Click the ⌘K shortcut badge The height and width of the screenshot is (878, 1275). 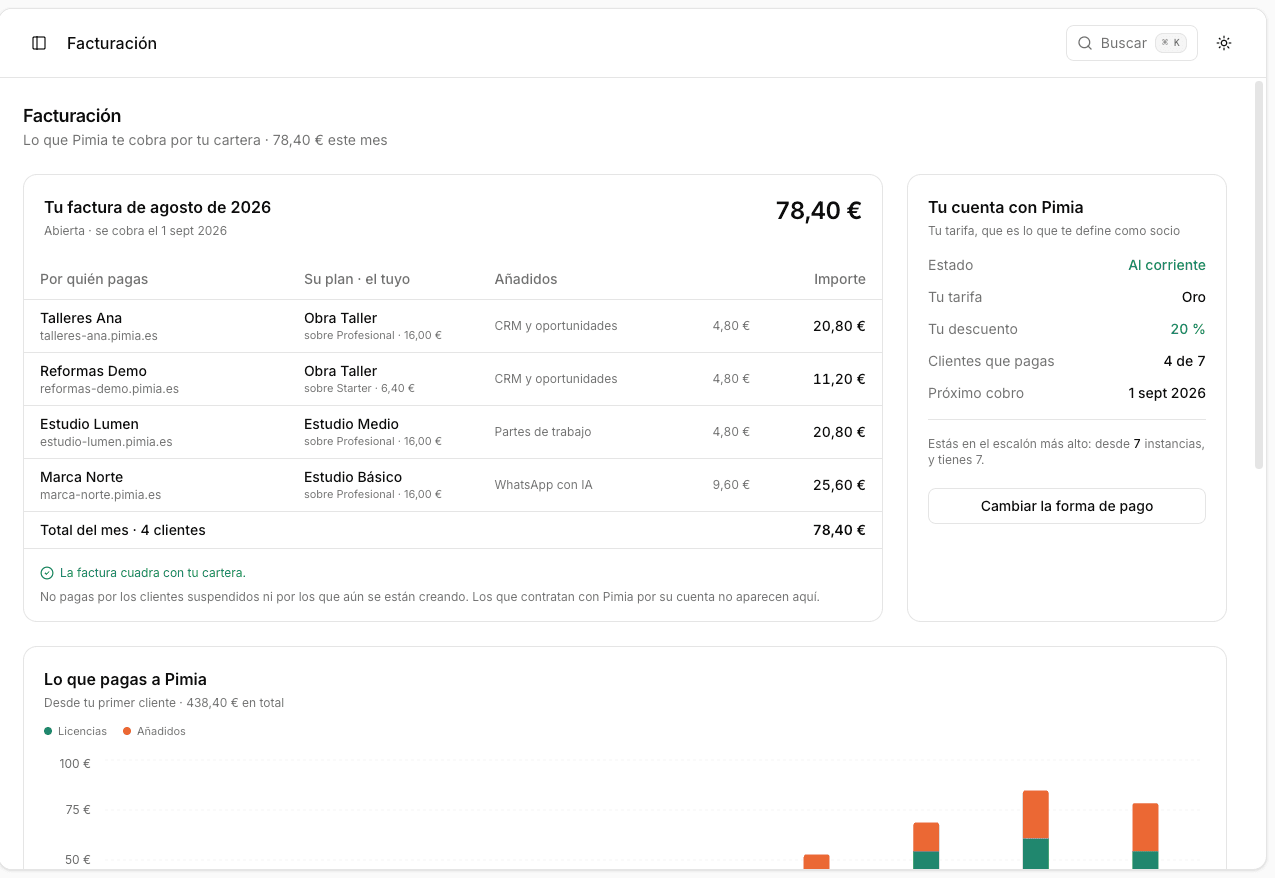[1170, 43]
